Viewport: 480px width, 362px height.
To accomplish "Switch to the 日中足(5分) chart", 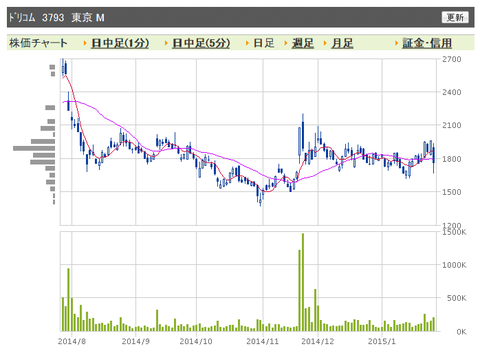I will click(x=201, y=43).
